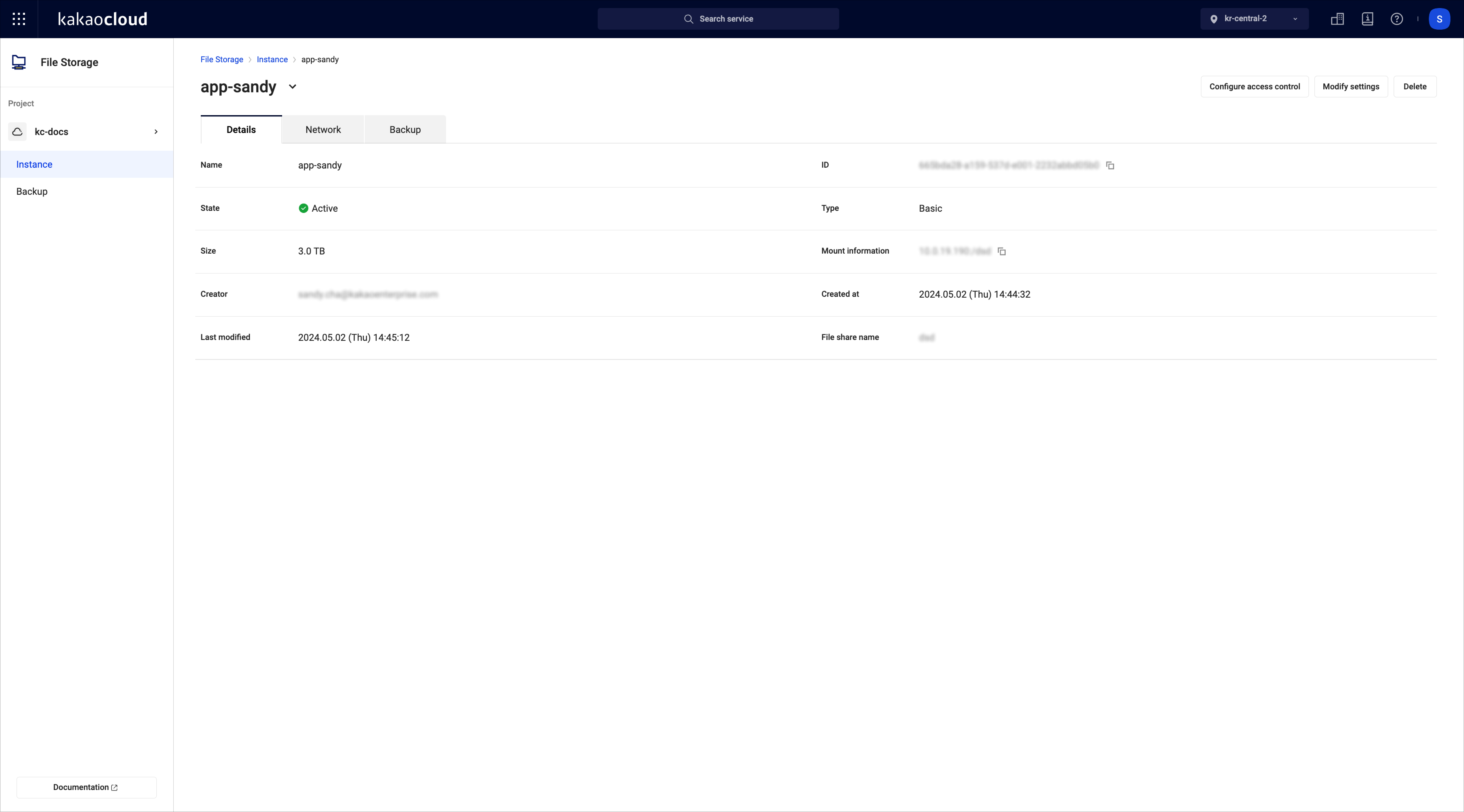Click the File Storage service icon
Viewport: 1464px width, 812px height.
click(x=19, y=62)
